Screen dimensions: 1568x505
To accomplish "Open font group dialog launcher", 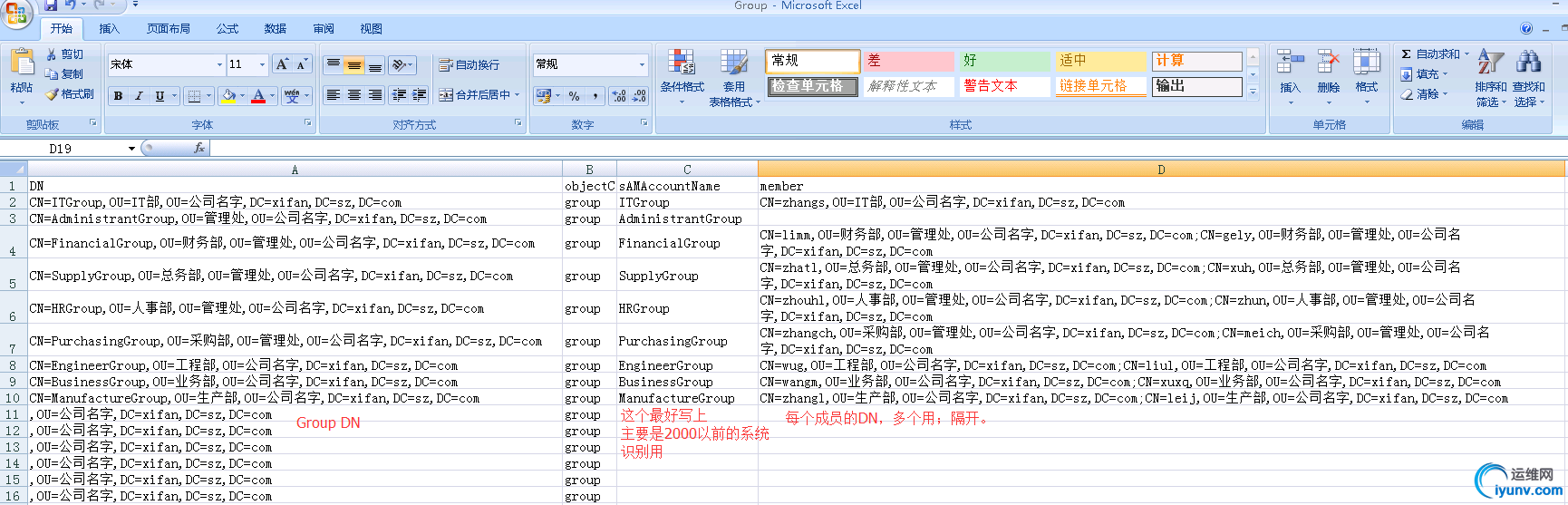I will (307, 123).
